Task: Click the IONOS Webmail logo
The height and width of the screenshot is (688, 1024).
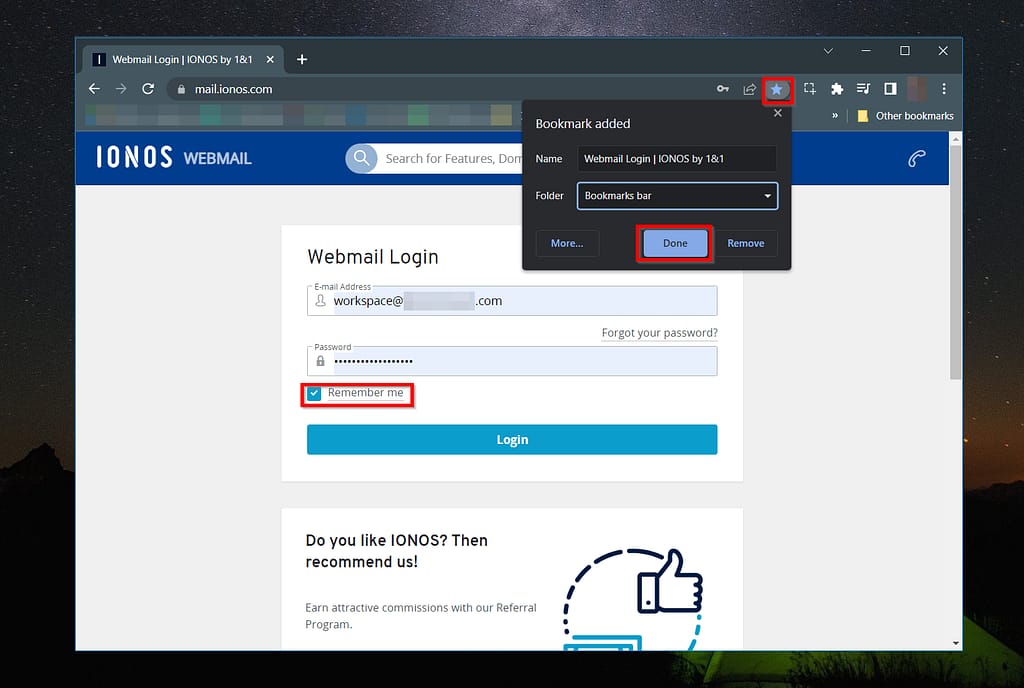Action: pyautogui.click(x=174, y=157)
